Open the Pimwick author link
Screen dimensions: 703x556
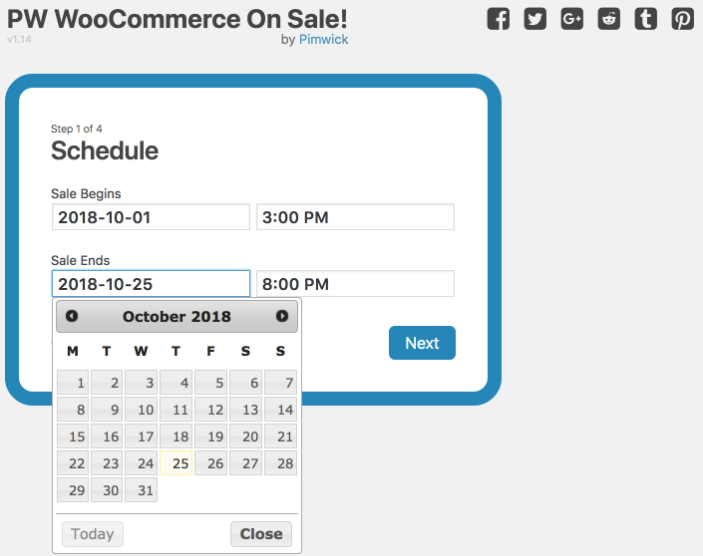pos(323,39)
